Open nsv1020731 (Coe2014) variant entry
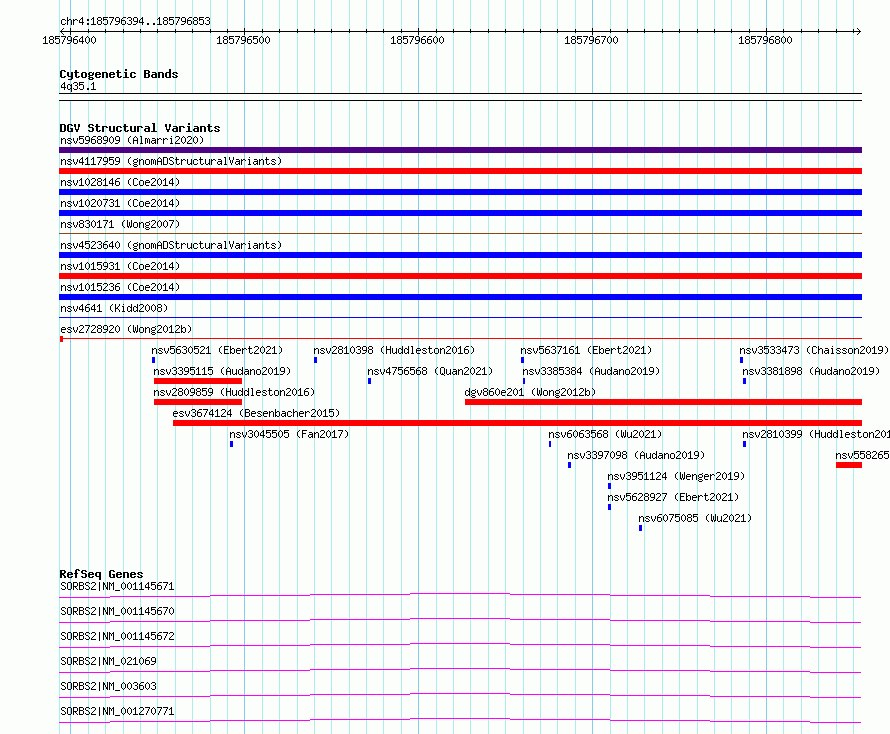Image resolution: width=890 pixels, height=734 pixels. pyautogui.click(x=120, y=203)
